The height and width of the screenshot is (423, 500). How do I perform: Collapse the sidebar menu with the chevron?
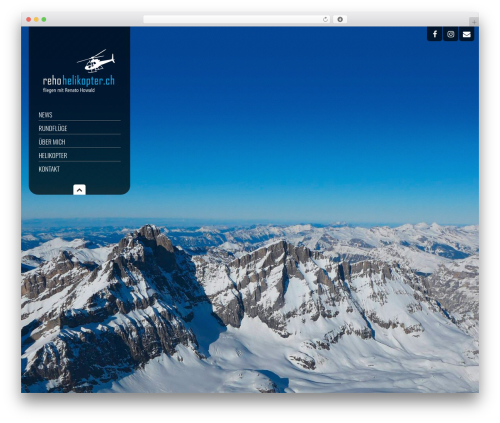(79, 190)
